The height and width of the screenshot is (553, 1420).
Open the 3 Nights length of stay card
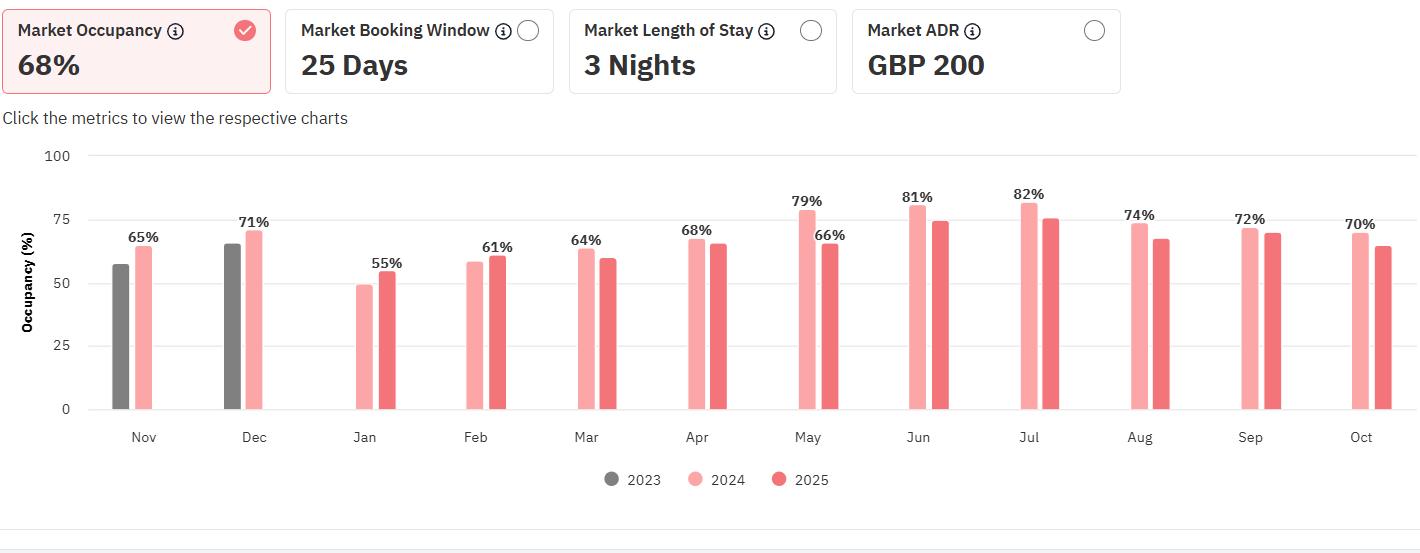703,52
